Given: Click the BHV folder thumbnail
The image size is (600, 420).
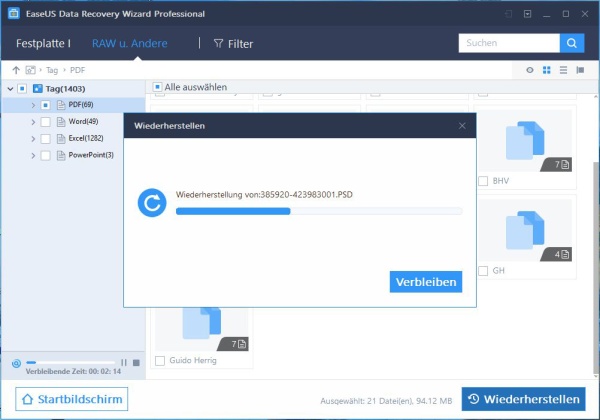Looking at the screenshot, I should point(525,140).
